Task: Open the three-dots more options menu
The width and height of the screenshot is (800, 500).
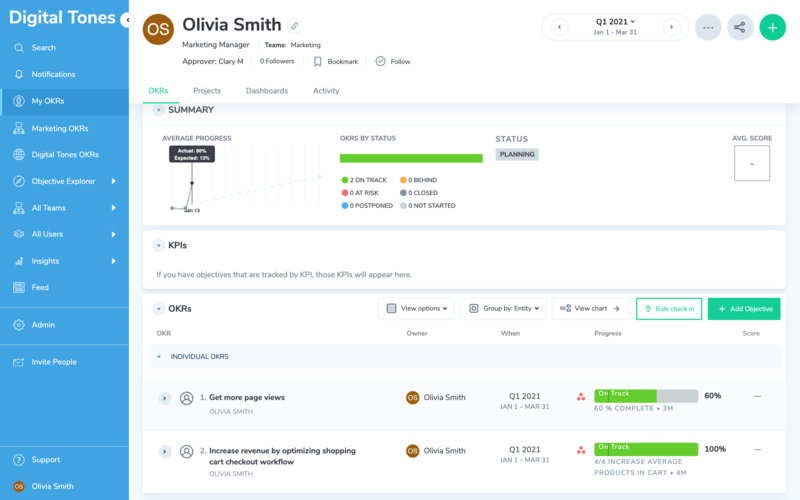Action: pos(708,27)
